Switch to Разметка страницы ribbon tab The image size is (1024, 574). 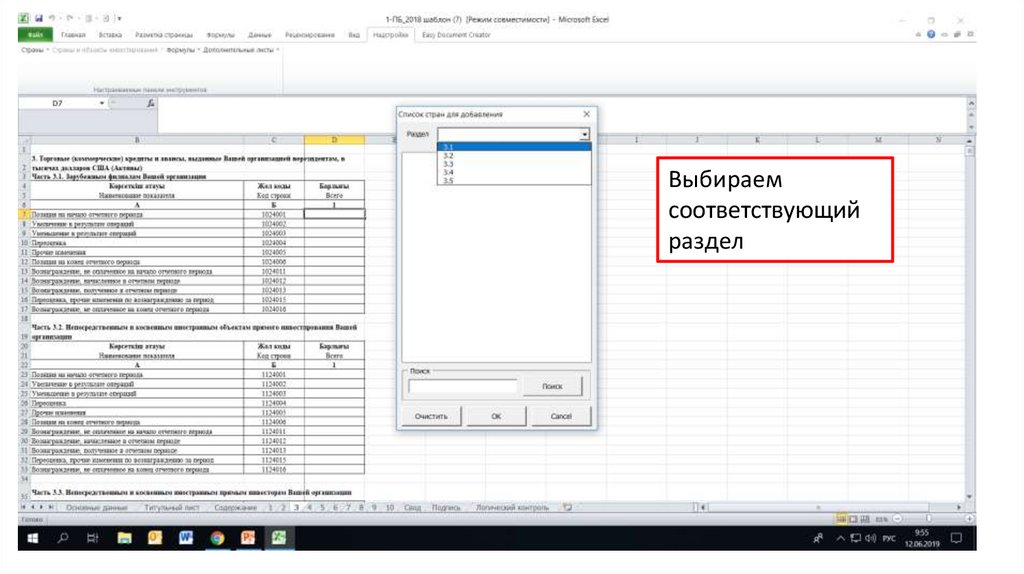(x=164, y=35)
